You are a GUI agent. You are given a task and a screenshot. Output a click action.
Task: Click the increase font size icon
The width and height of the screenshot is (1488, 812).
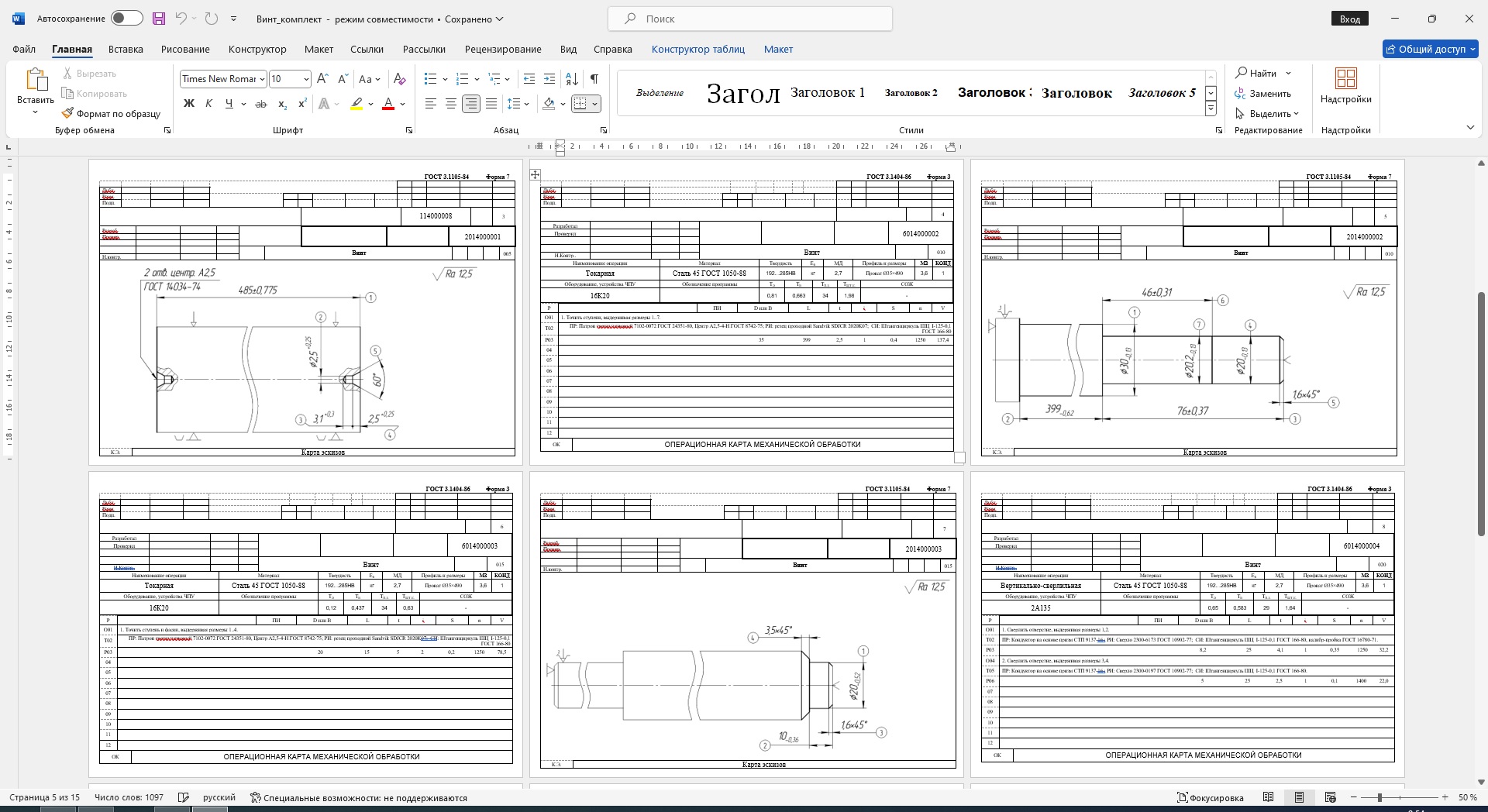323,79
